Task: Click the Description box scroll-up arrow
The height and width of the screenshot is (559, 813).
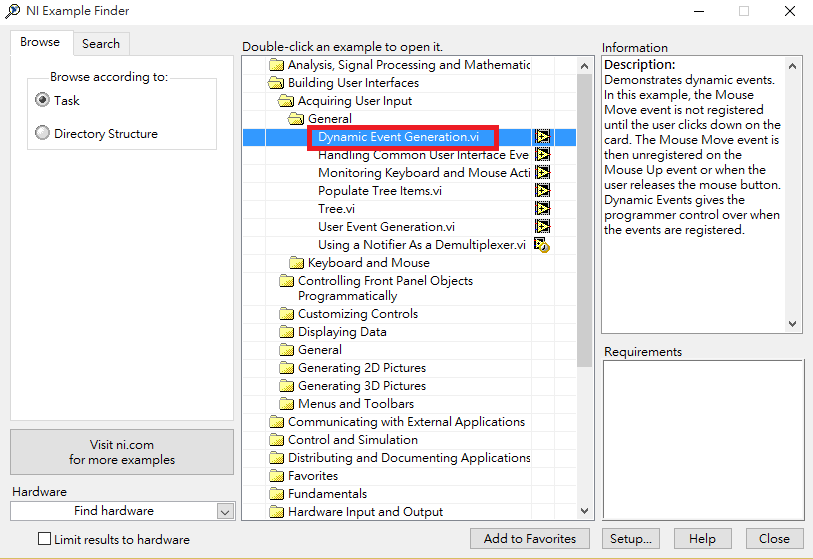Action: pos(792,66)
